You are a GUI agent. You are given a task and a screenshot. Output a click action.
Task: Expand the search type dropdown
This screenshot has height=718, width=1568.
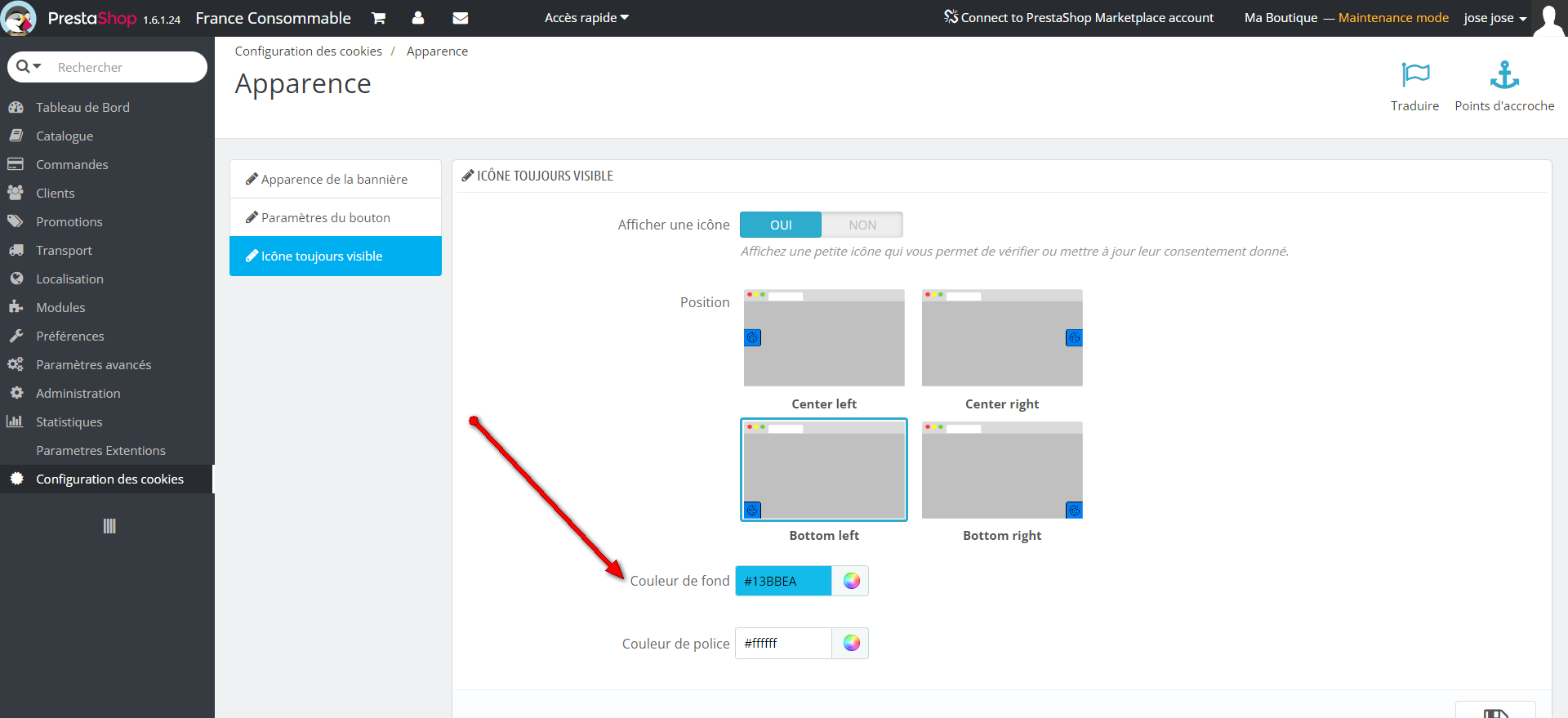[29, 66]
